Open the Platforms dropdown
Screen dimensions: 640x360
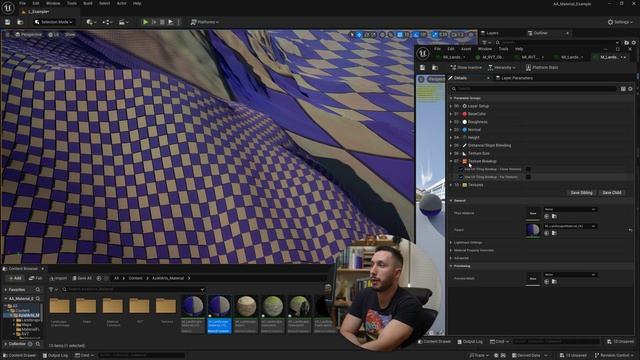coord(204,22)
